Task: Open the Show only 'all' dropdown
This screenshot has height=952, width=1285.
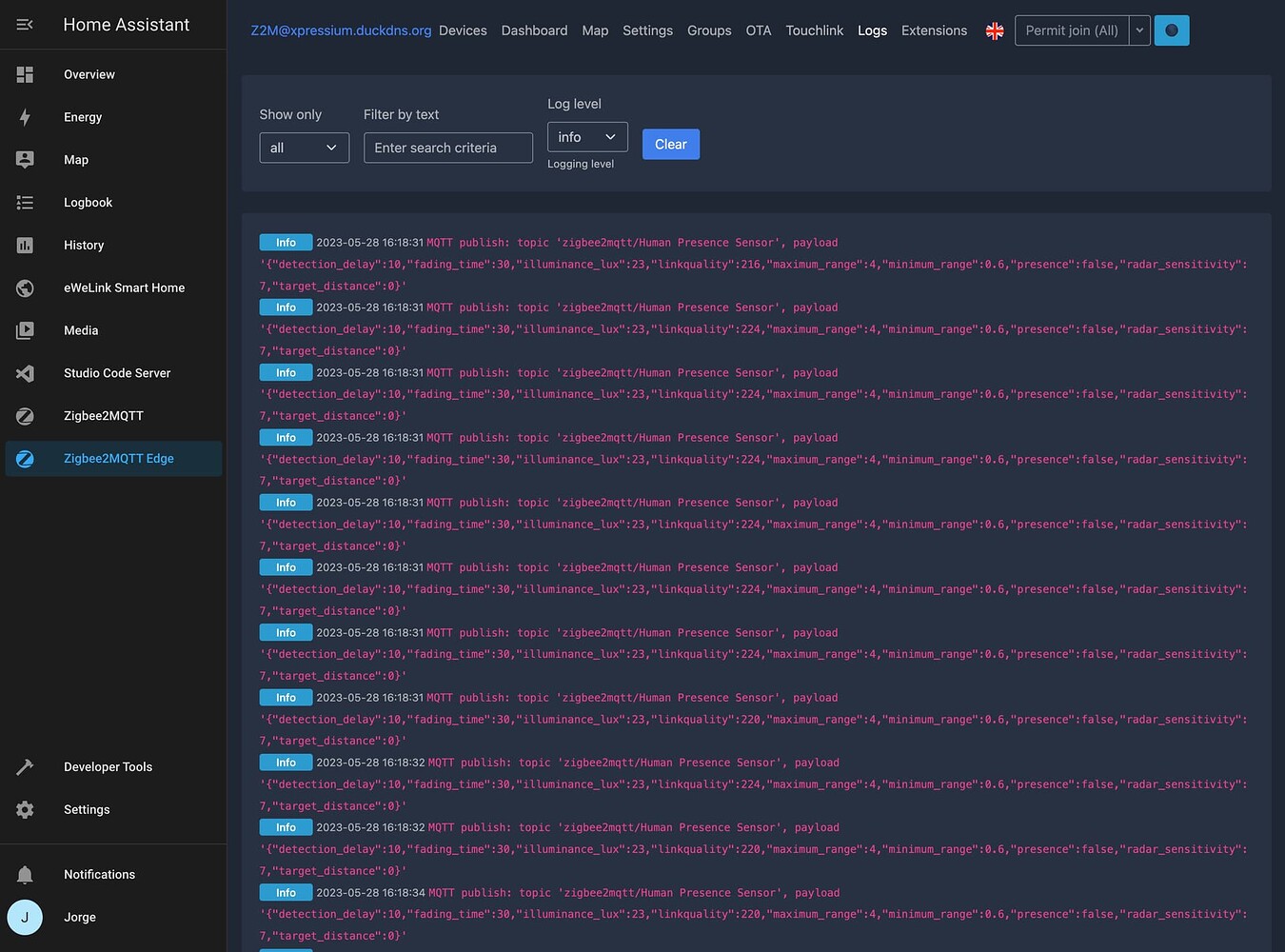Action: click(305, 148)
